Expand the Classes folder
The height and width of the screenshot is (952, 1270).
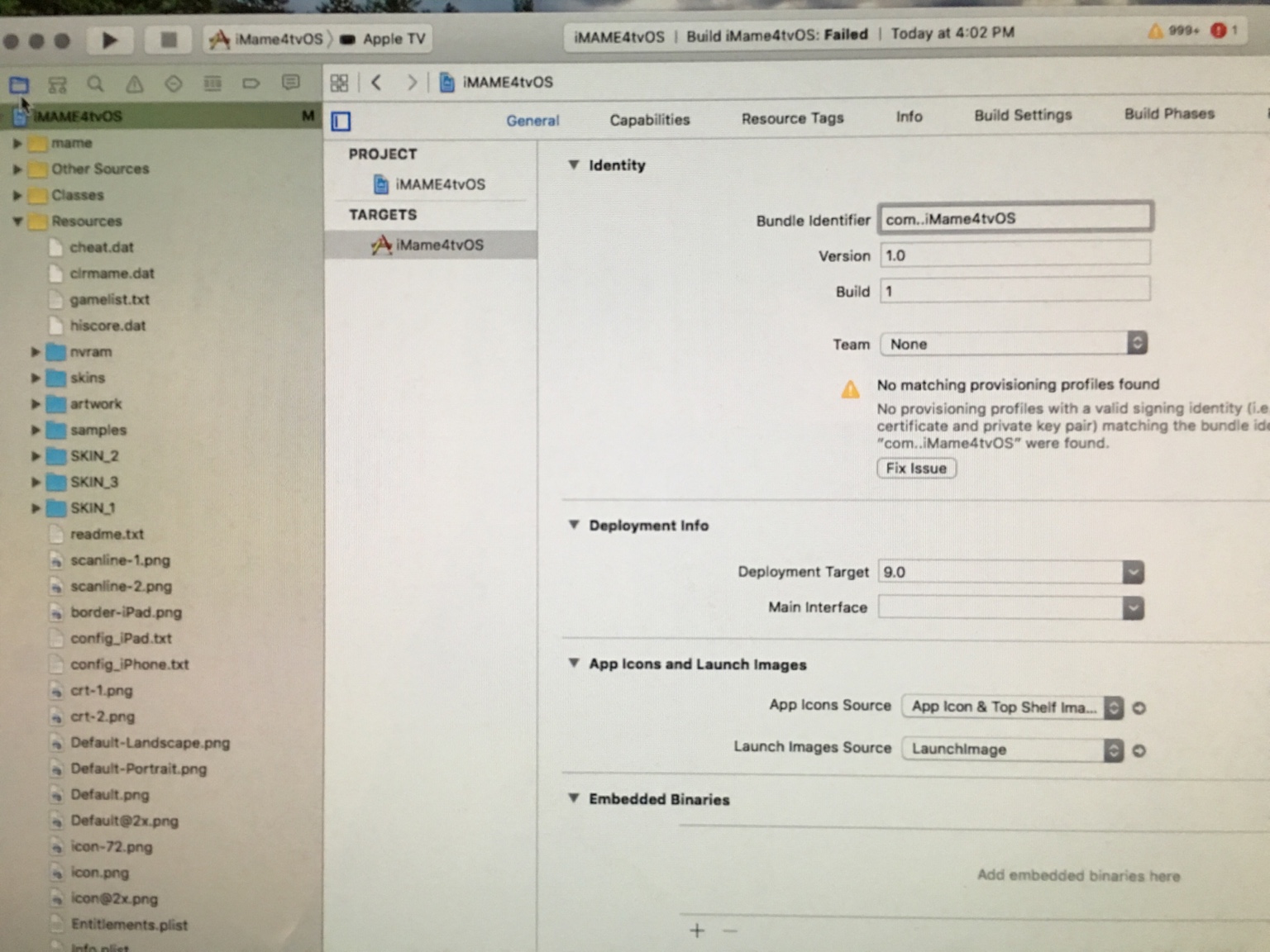[17, 195]
